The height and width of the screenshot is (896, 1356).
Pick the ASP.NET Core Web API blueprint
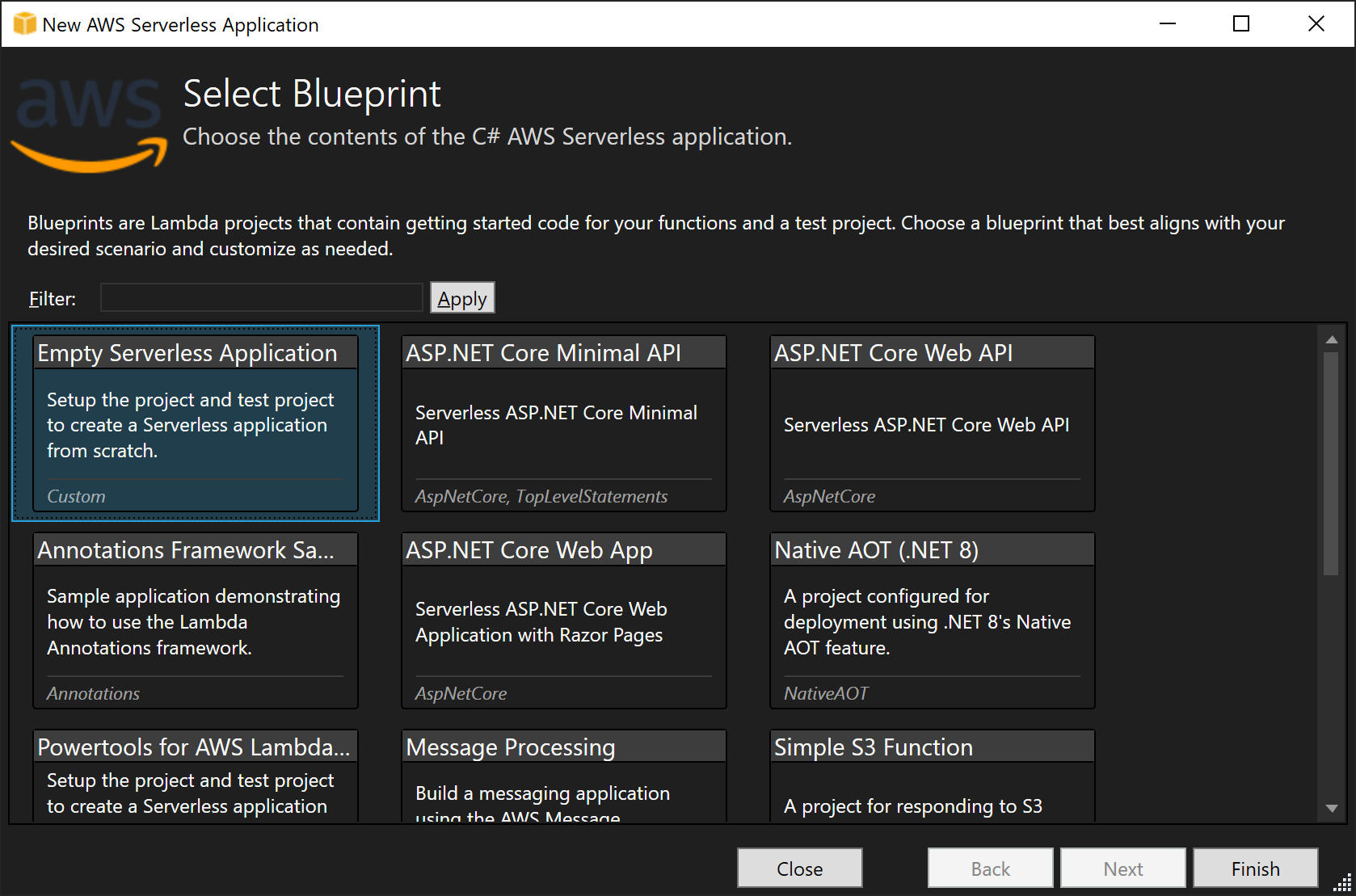point(933,423)
